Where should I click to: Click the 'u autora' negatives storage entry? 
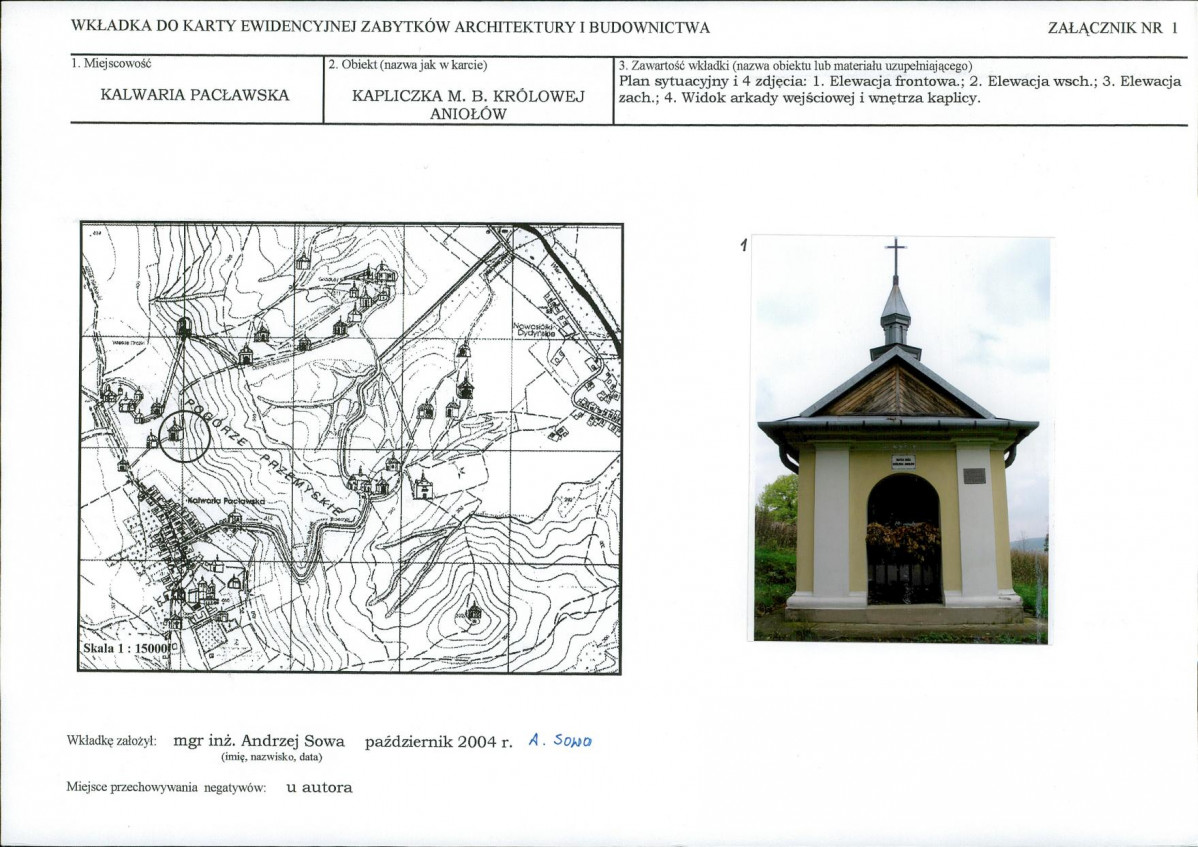point(319,787)
